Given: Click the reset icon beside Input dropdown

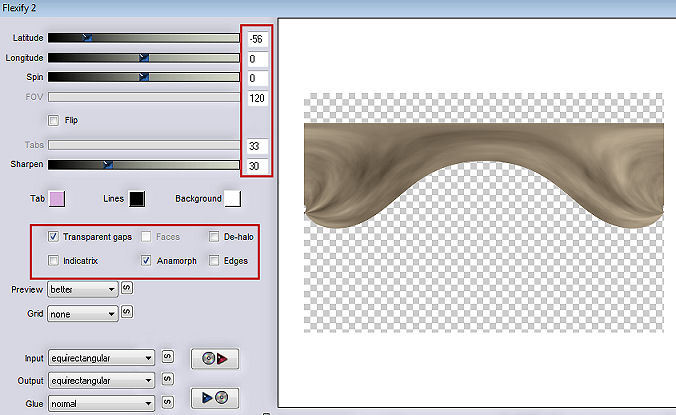Looking at the screenshot, I should tap(168, 357).
